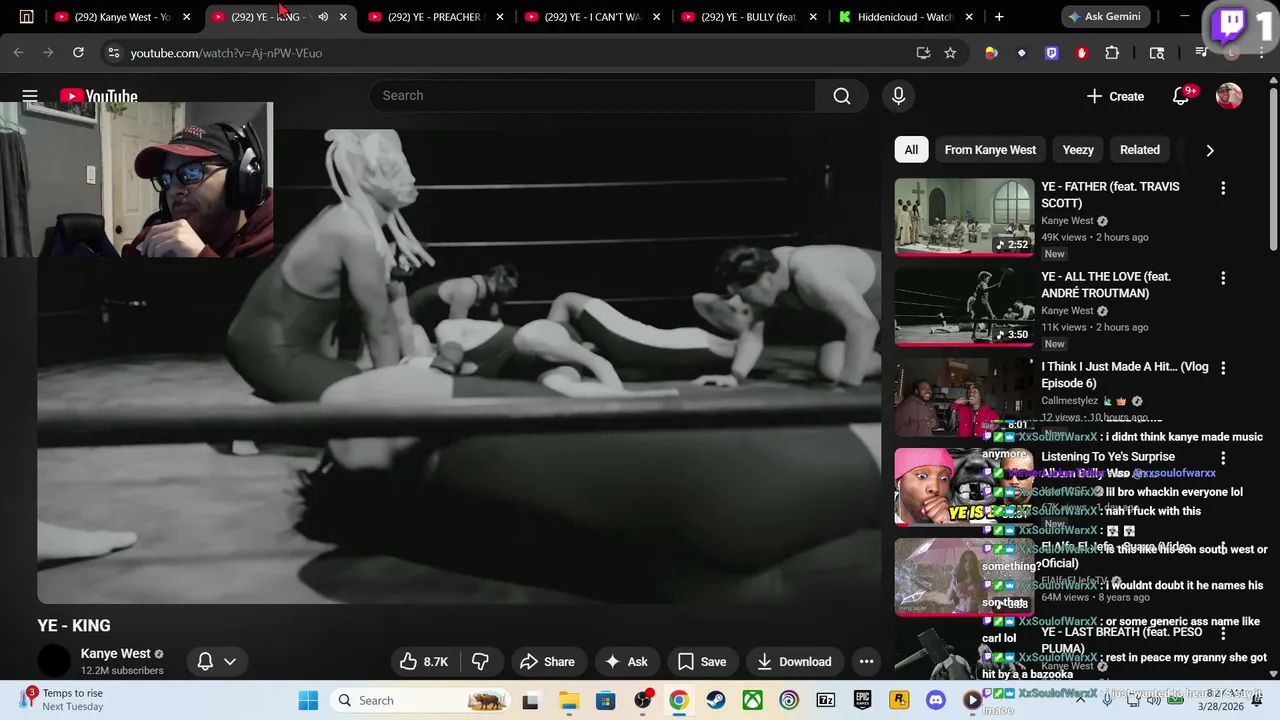1280x720 pixels.
Task: Go back in browser history
Action: coord(18,53)
